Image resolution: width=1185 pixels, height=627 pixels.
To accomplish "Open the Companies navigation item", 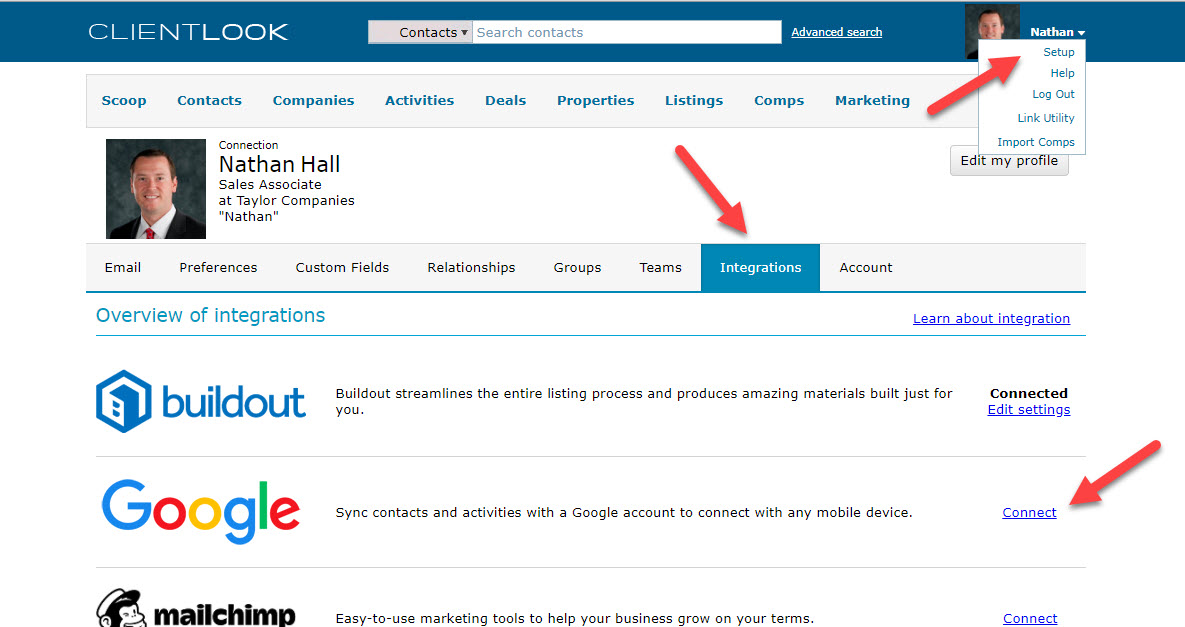I will point(314,100).
